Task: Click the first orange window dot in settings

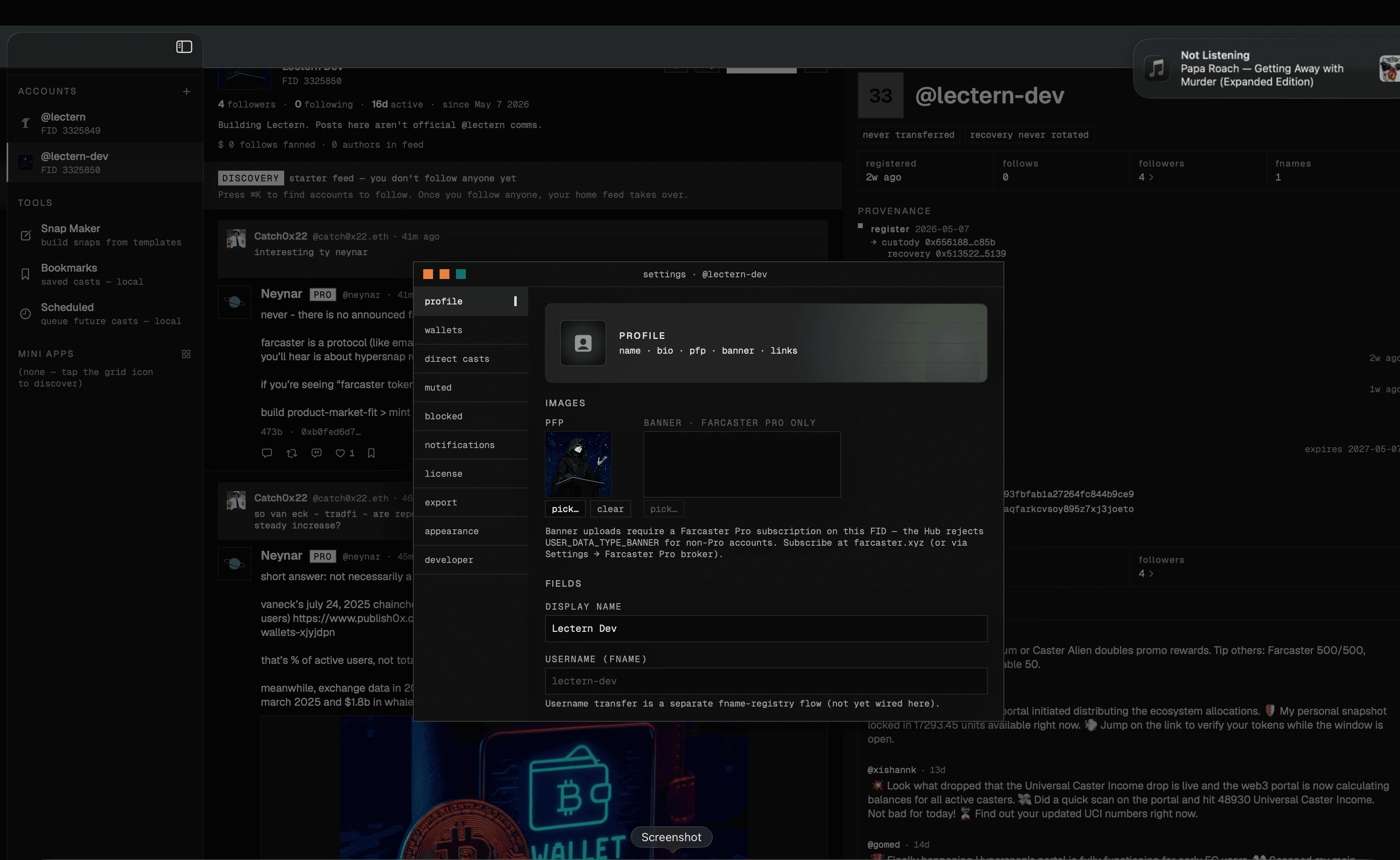Action: (428, 274)
